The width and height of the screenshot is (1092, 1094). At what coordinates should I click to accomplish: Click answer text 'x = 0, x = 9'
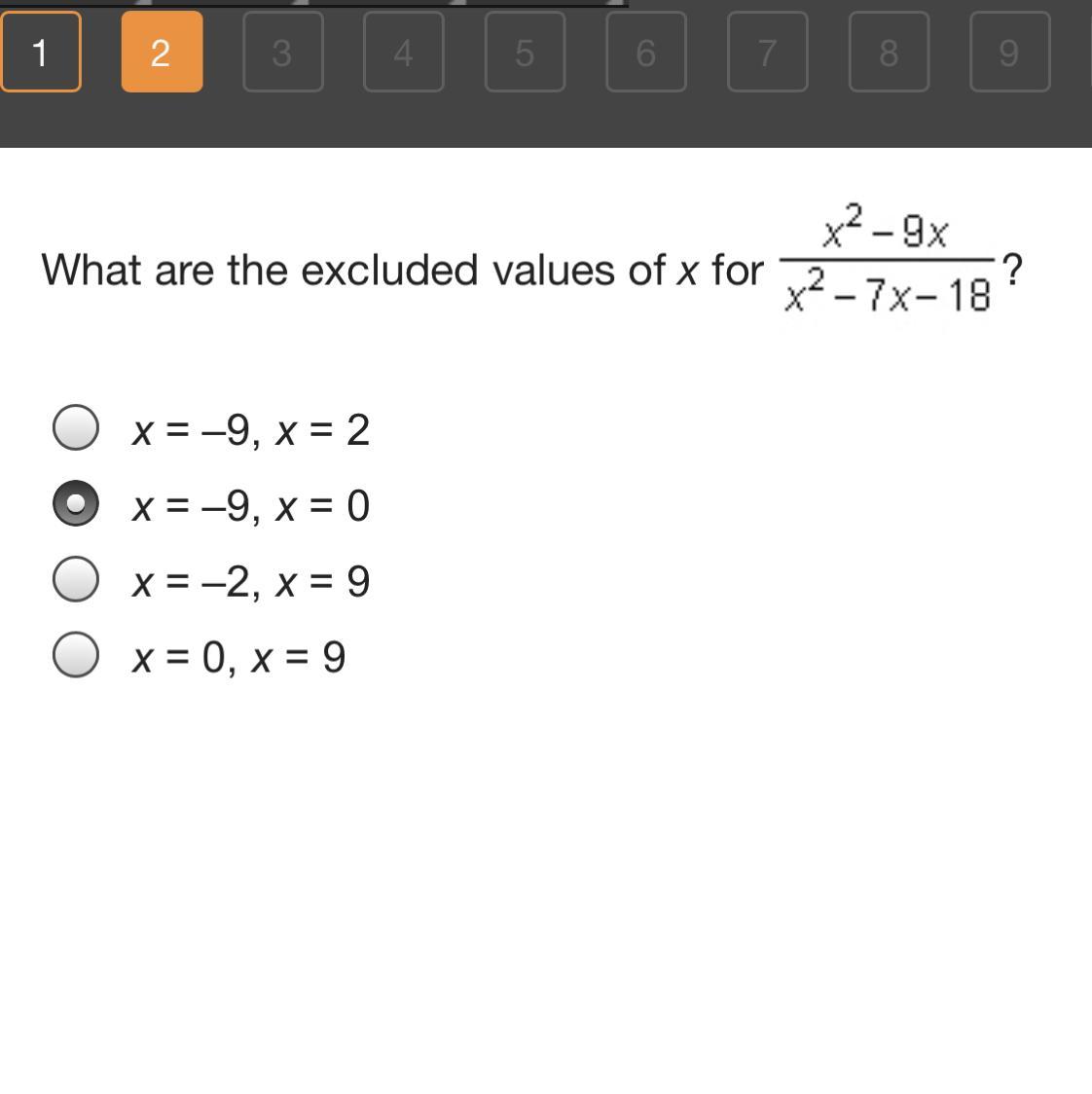pos(238,658)
